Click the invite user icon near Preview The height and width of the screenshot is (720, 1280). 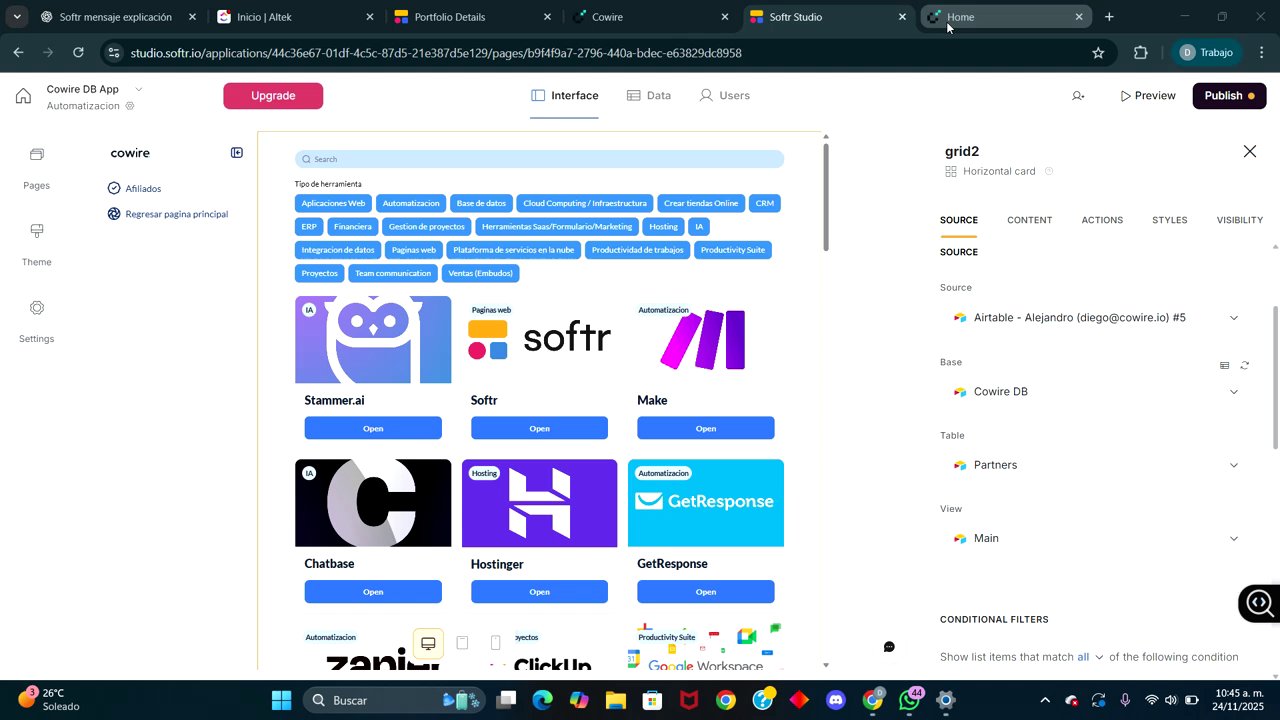[1078, 96]
